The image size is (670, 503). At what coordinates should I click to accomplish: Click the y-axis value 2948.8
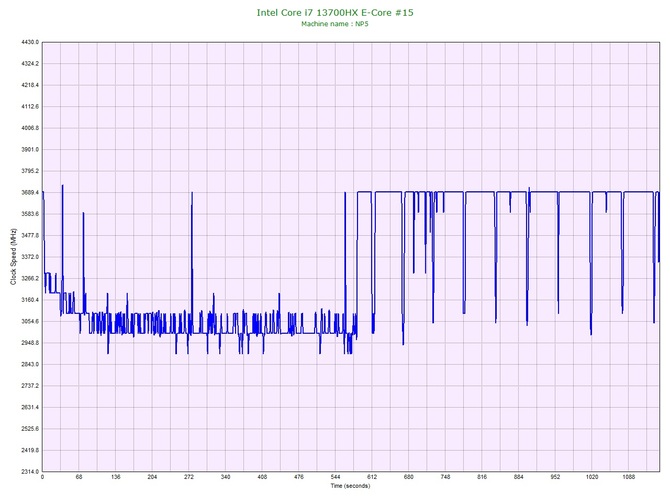(30, 343)
